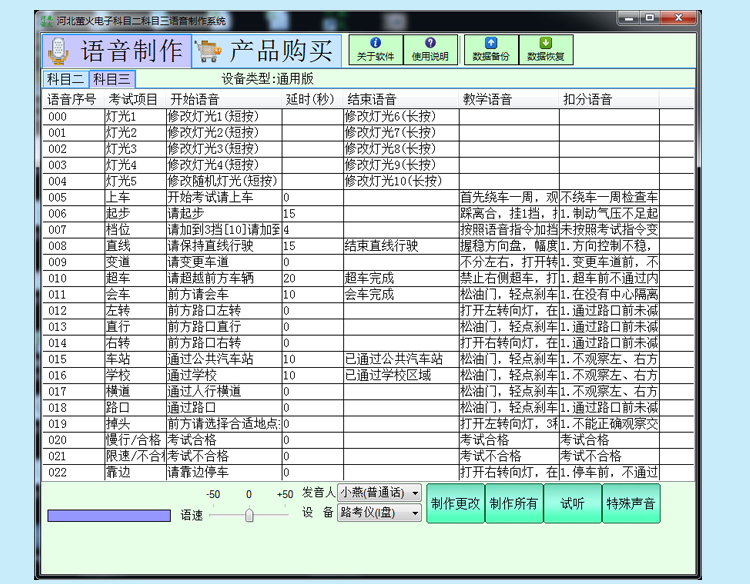Click the 请超越前方车辆 cell
The width and height of the screenshot is (750, 584).
tap(224, 278)
